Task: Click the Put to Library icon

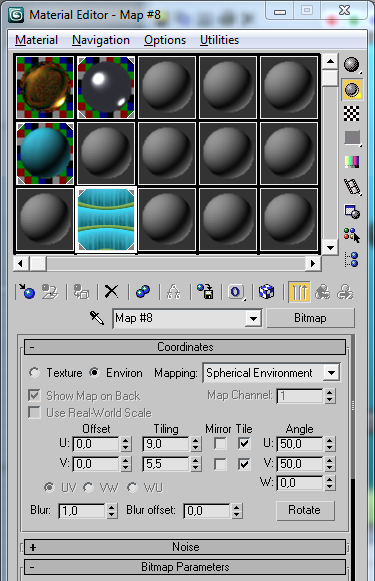Action: point(205,292)
